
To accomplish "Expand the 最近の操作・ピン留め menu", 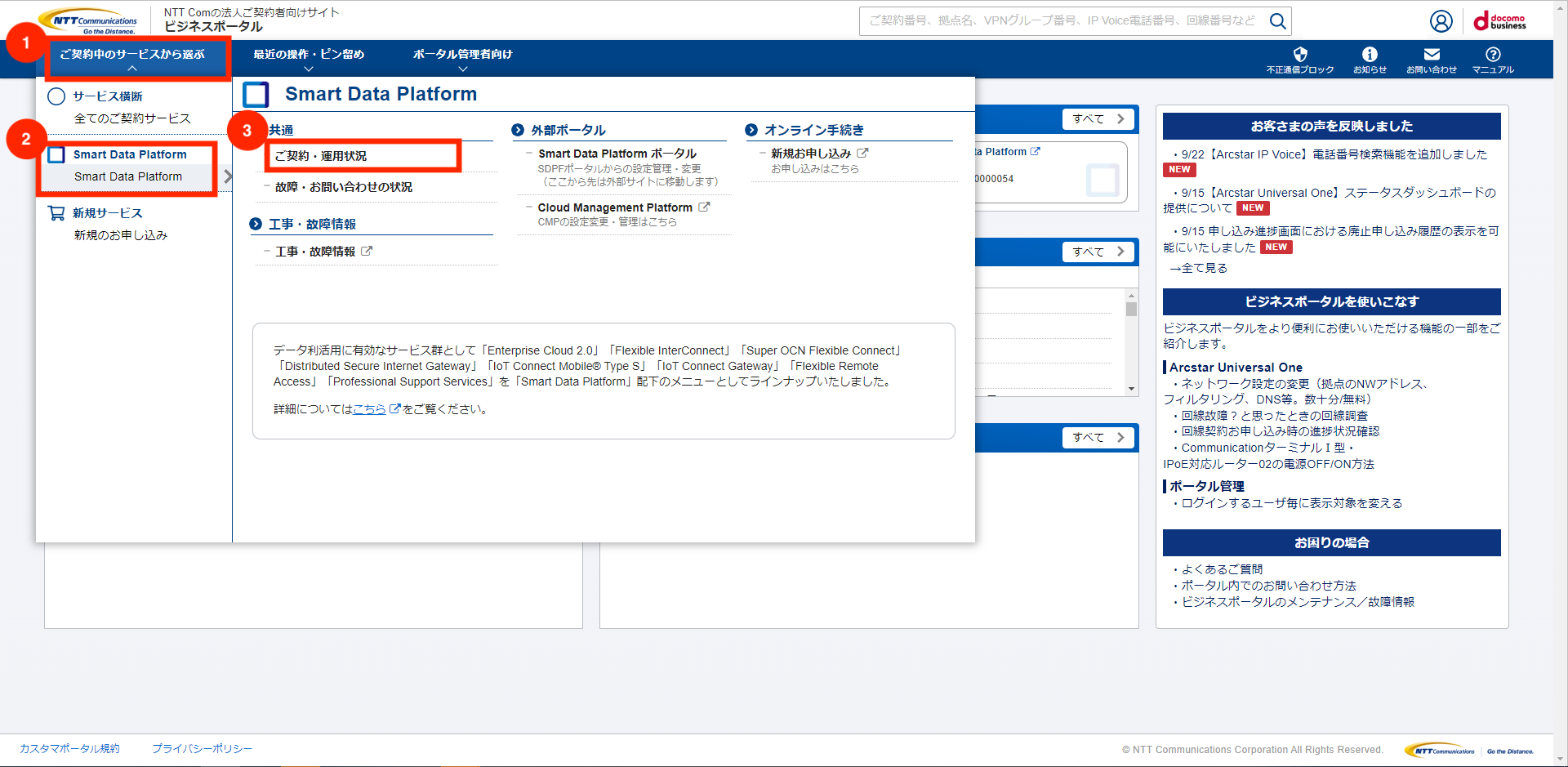I will click(309, 59).
